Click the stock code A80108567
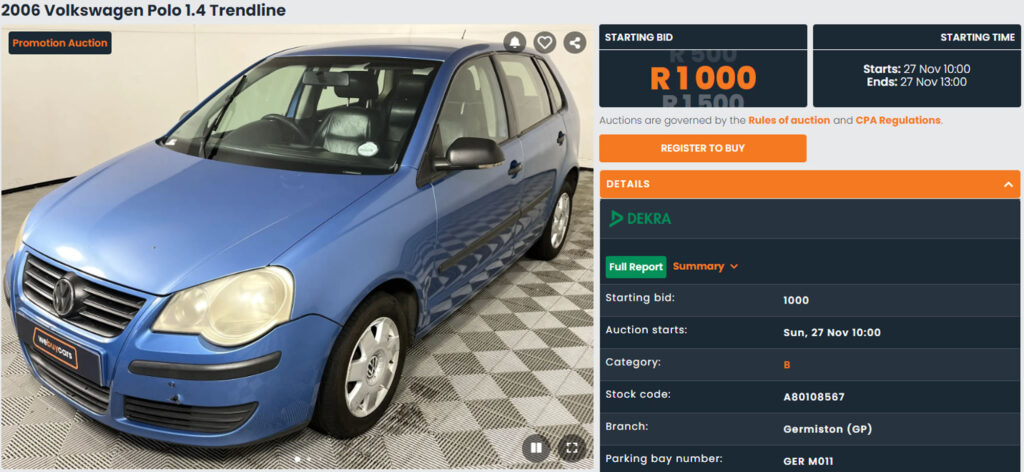This screenshot has height=472, width=1024. pyautogui.click(x=814, y=397)
